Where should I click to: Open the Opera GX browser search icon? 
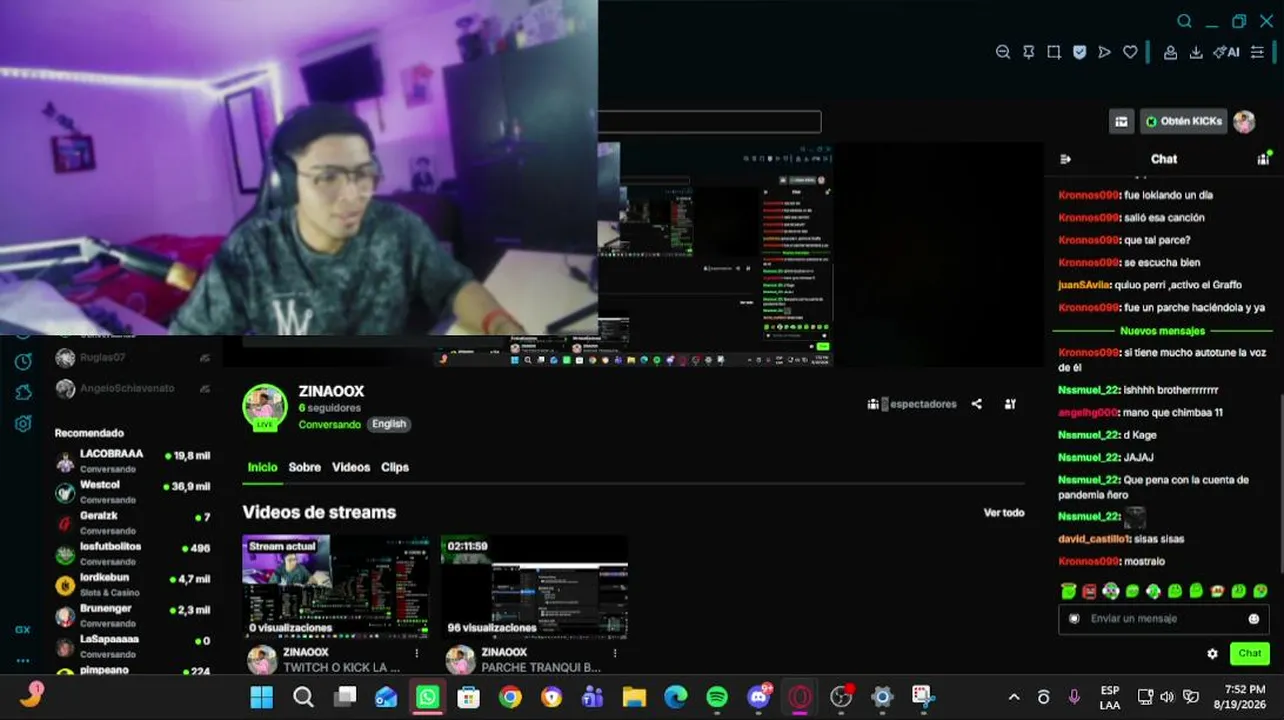1184,21
